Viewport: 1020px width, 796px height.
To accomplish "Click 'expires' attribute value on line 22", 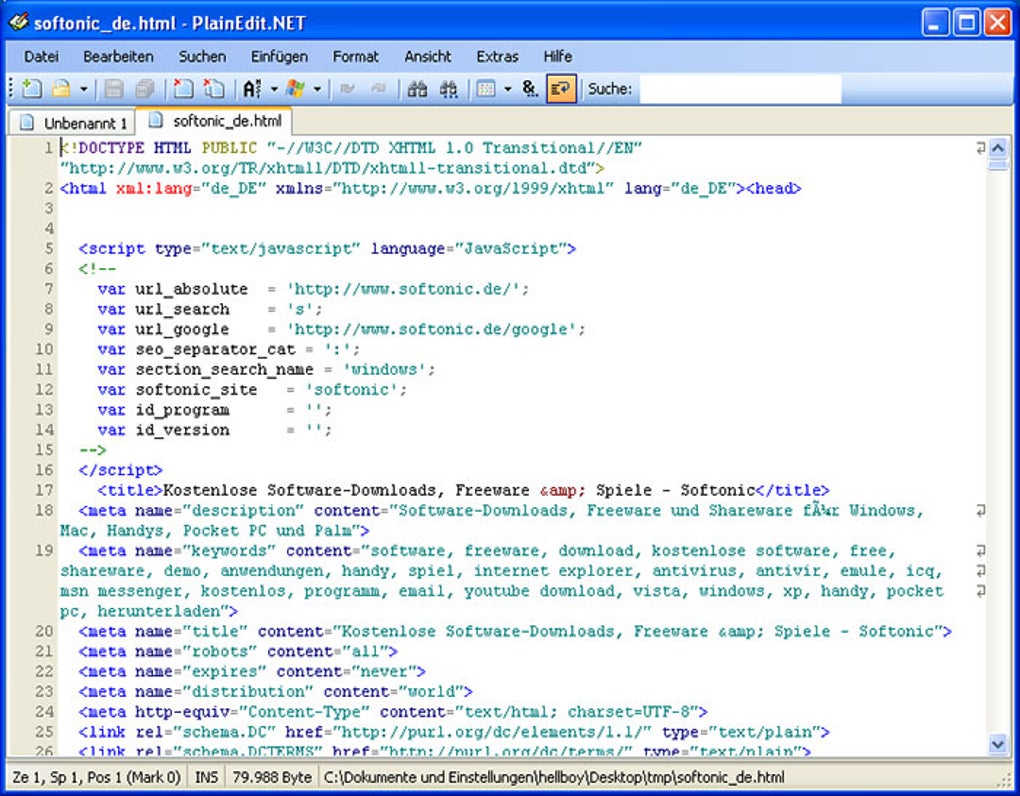I will [225, 672].
